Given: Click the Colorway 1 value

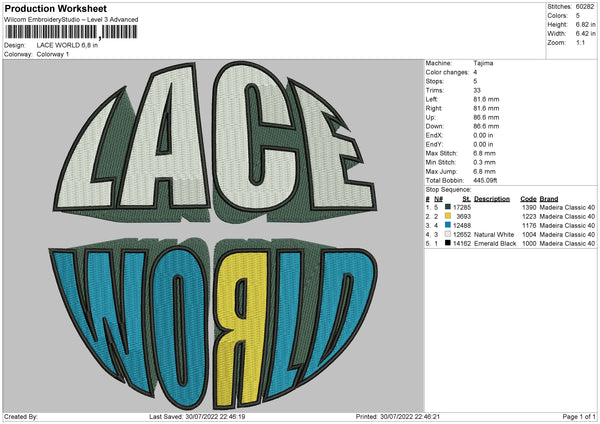Looking at the screenshot, I should click(53, 54).
